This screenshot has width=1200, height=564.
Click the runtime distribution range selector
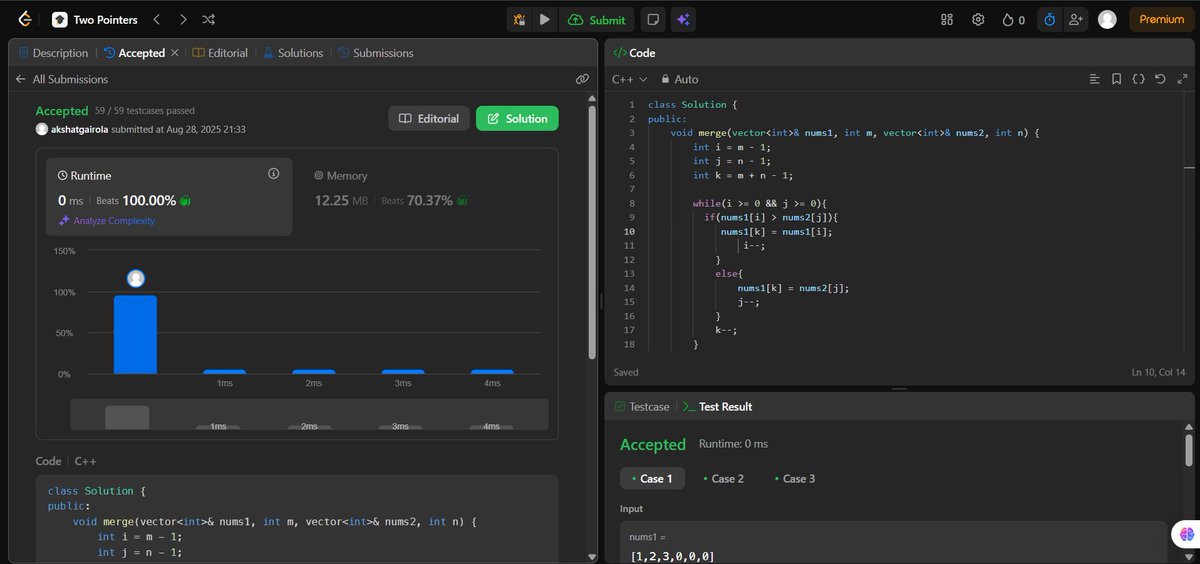coord(309,414)
